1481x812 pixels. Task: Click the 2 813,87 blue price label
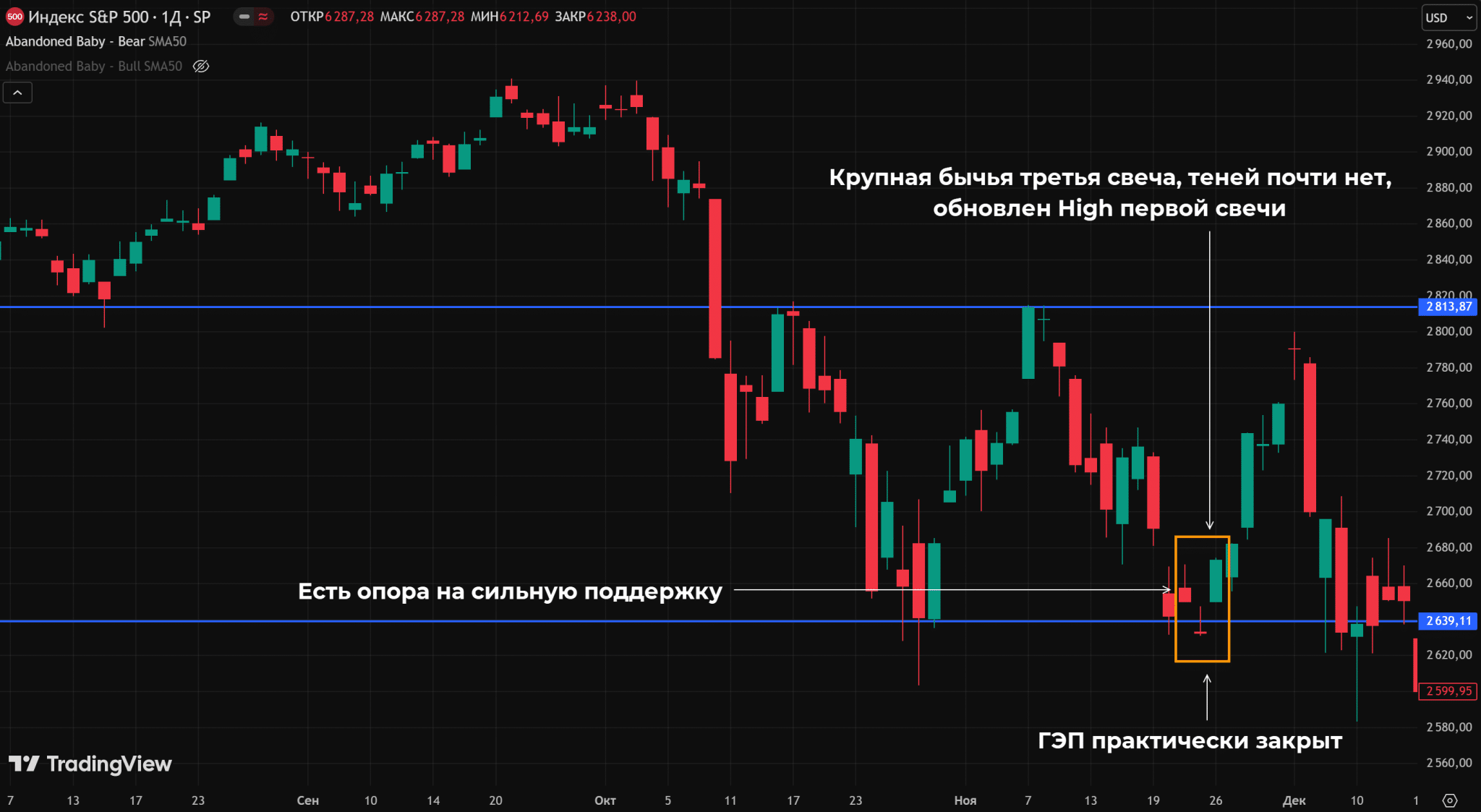pyautogui.click(x=1448, y=307)
